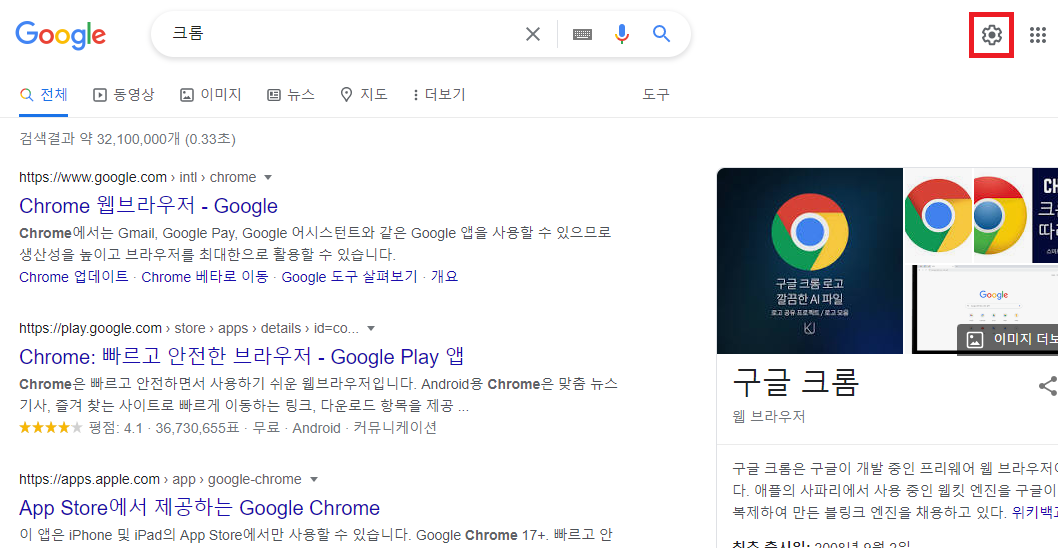Click the result count text '검색결과 약 32,100,000개'
This screenshot has width=1058, height=548.
[101, 140]
